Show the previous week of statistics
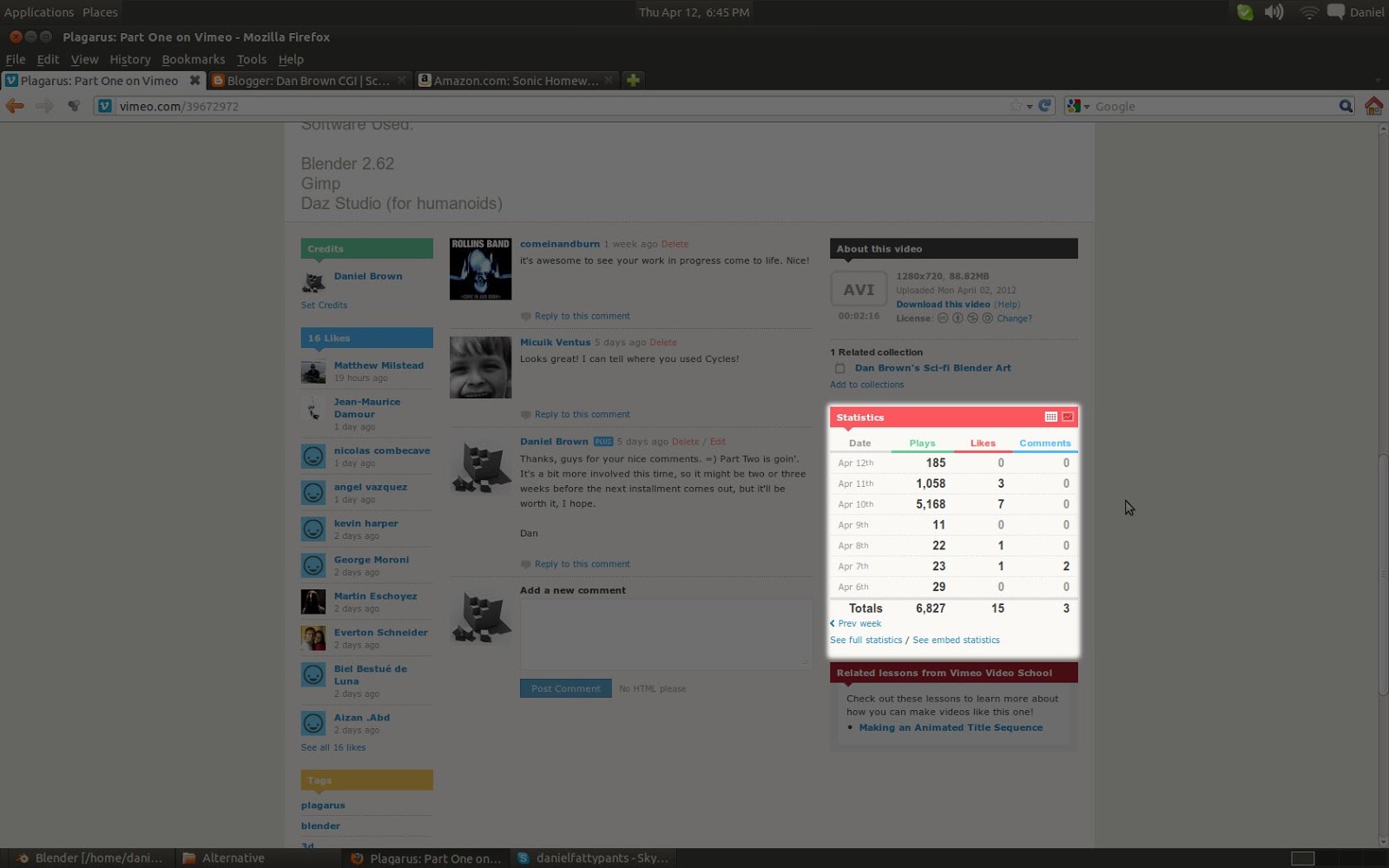 pos(856,623)
